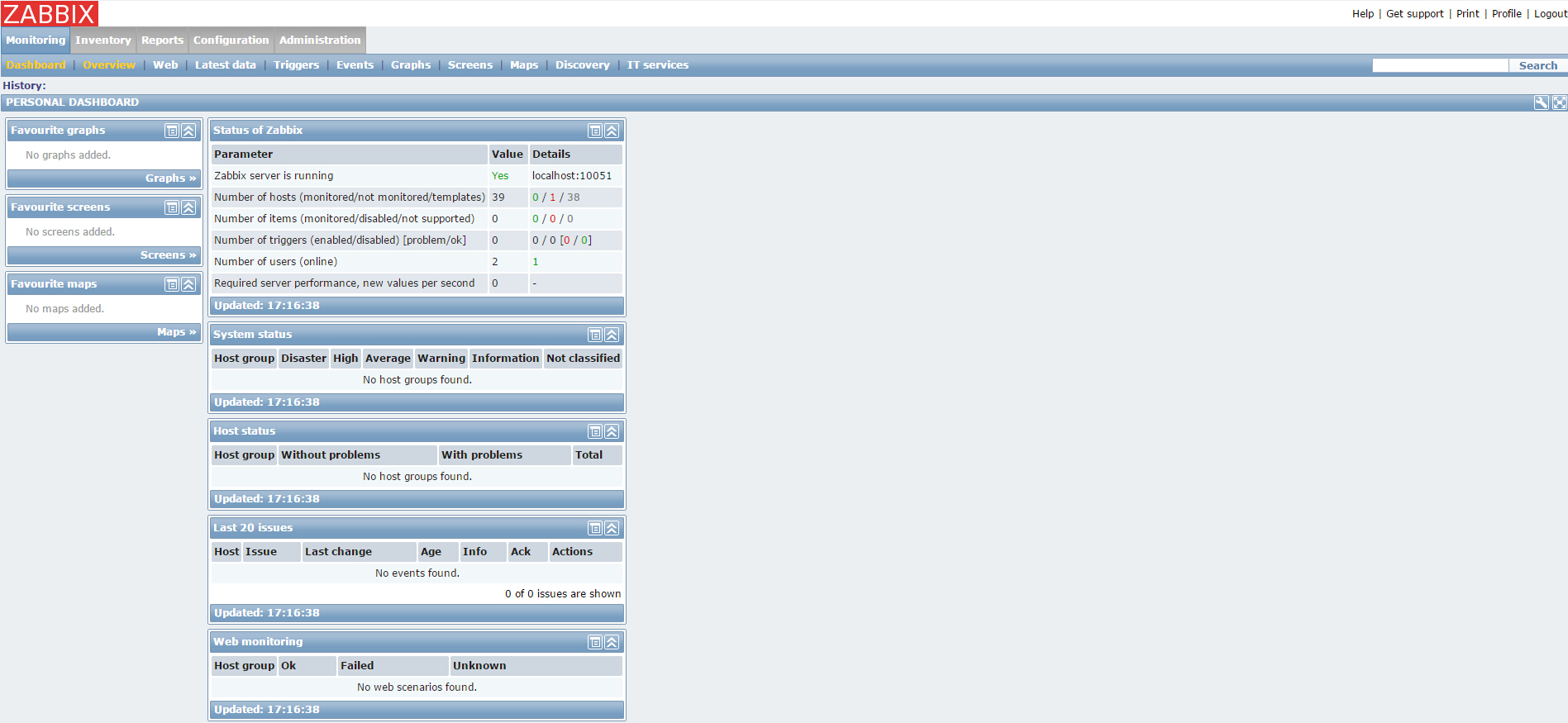Focus the search input field
Viewport: 1568px width, 723px height.
[x=1440, y=65]
